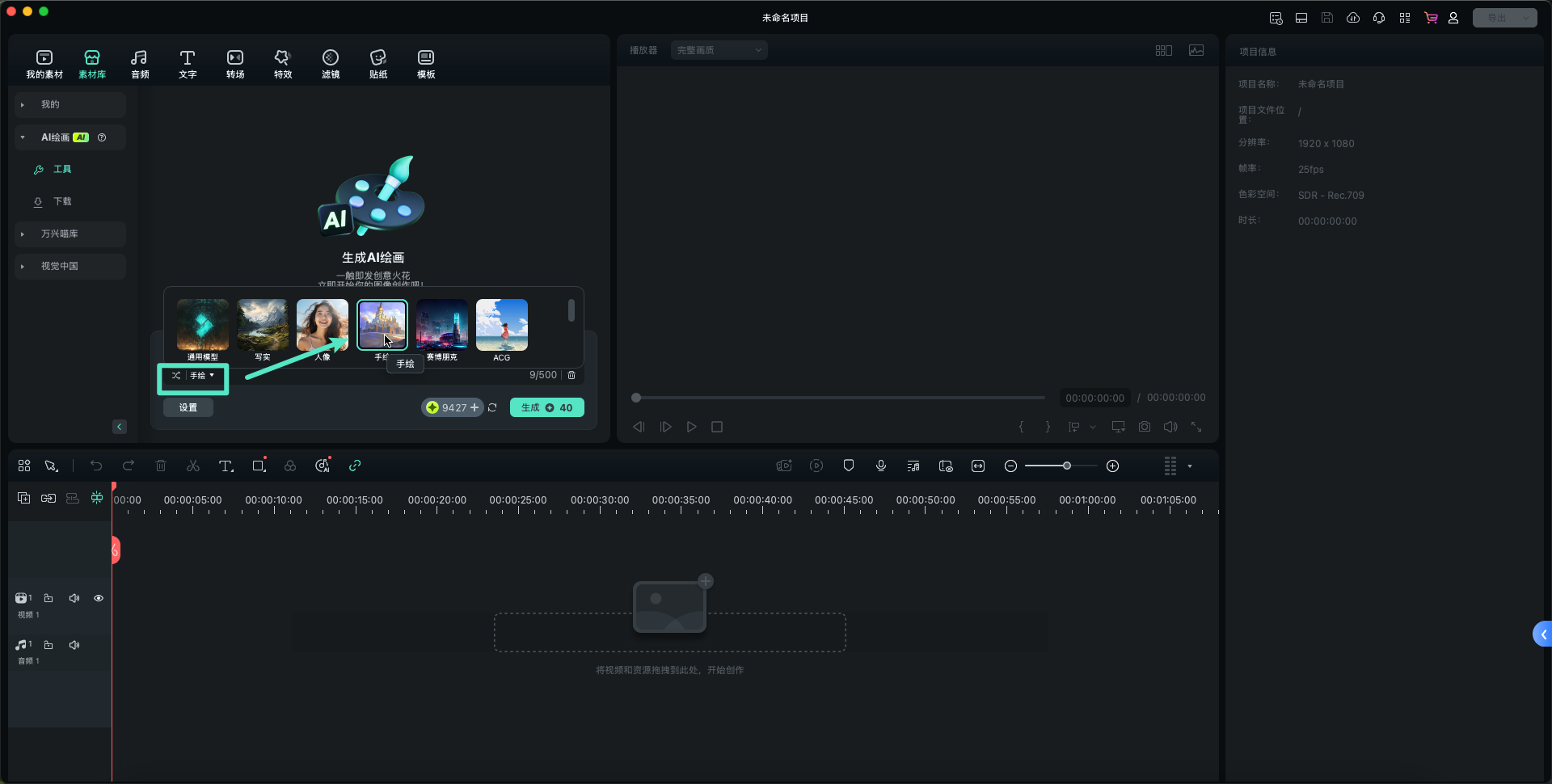The height and width of the screenshot is (784, 1552).
Task: Open the shopping cart icon
Action: 1431,18
